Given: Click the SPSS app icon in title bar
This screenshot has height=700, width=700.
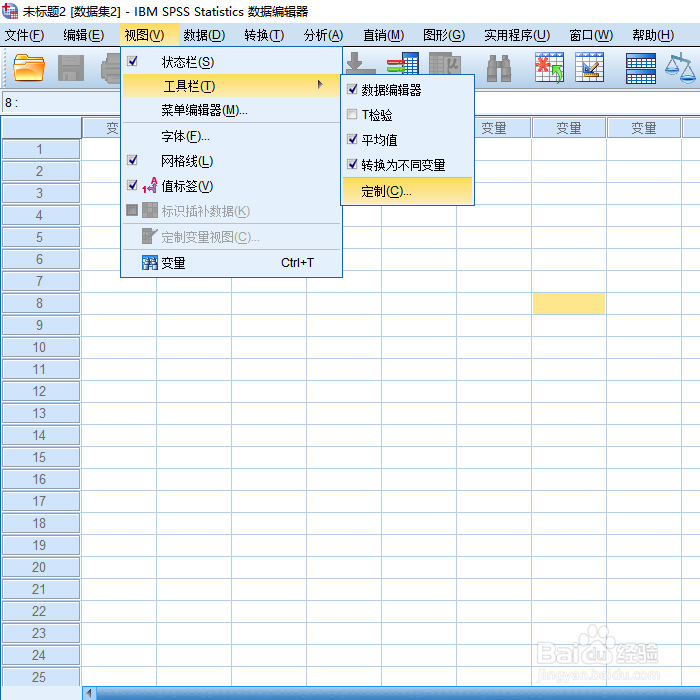Looking at the screenshot, I should point(10,11).
